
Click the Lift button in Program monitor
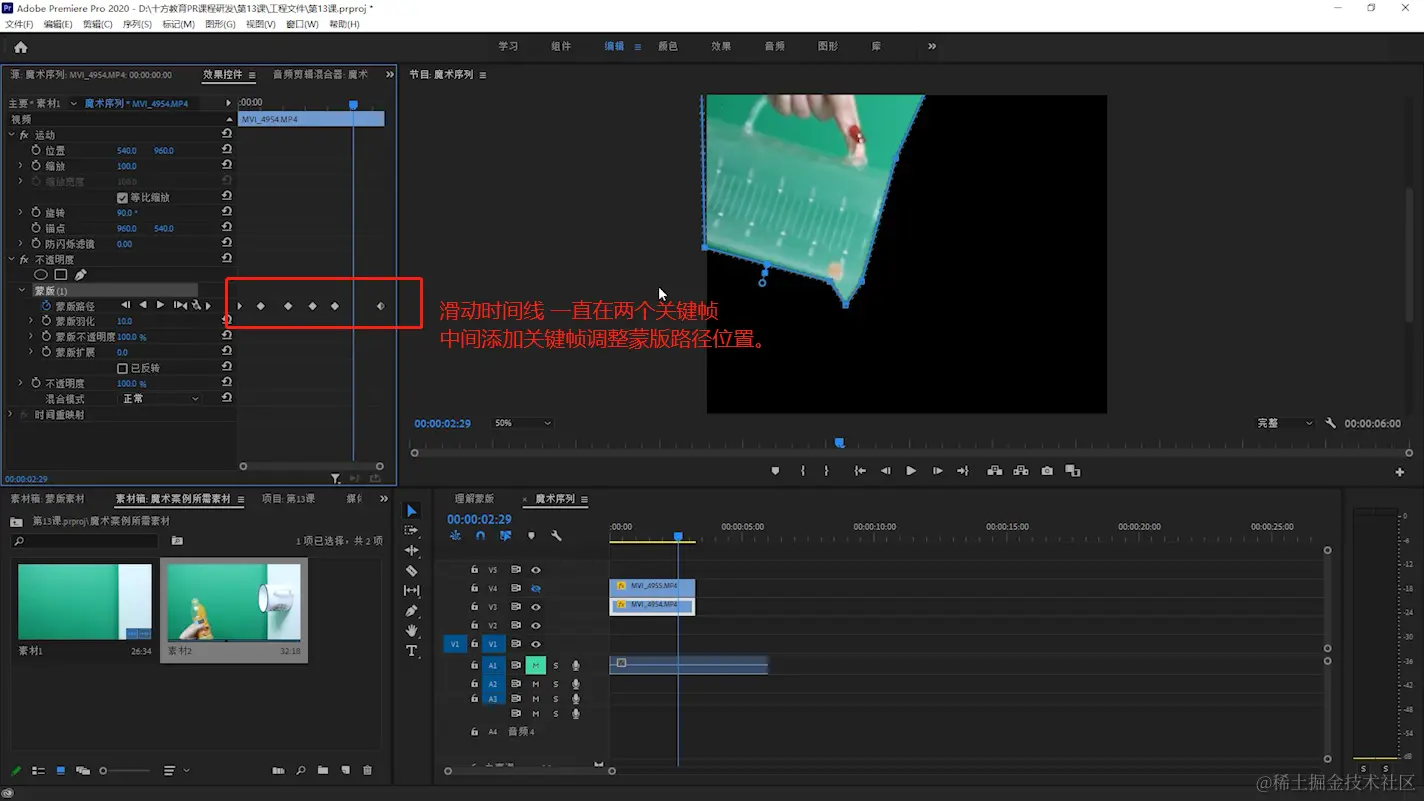tap(994, 471)
